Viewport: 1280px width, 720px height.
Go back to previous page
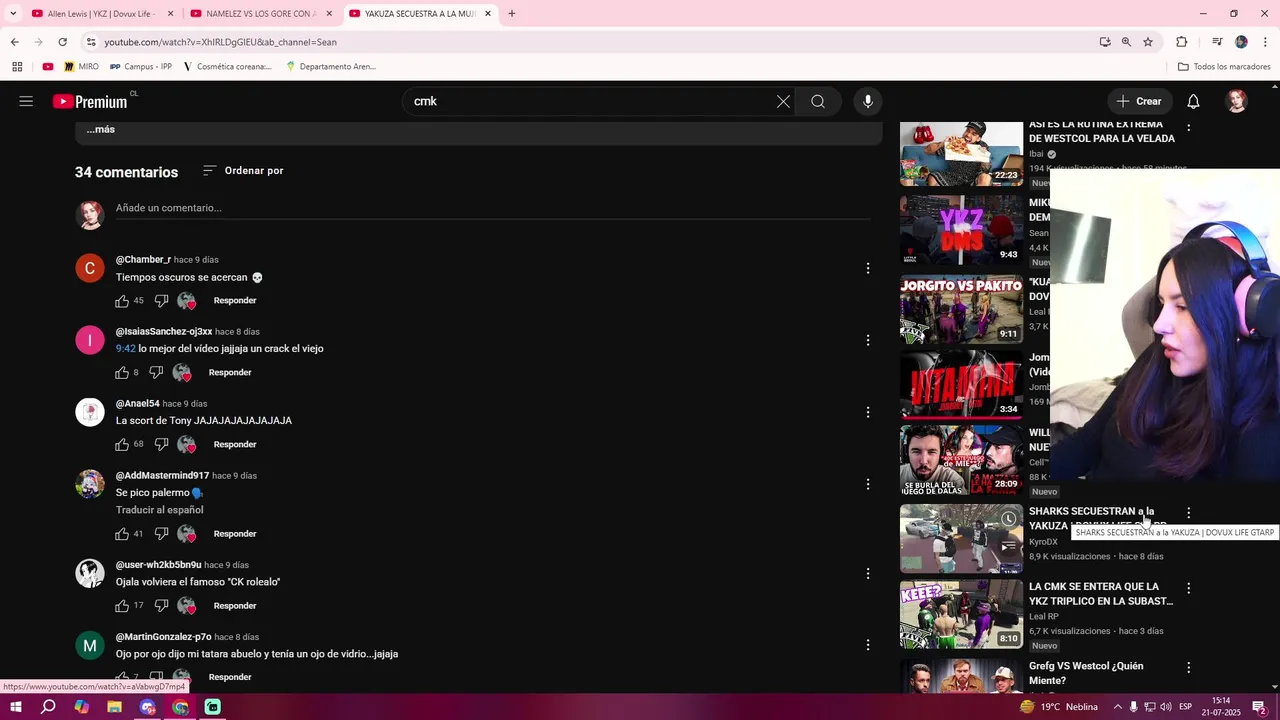coord(14,42)
